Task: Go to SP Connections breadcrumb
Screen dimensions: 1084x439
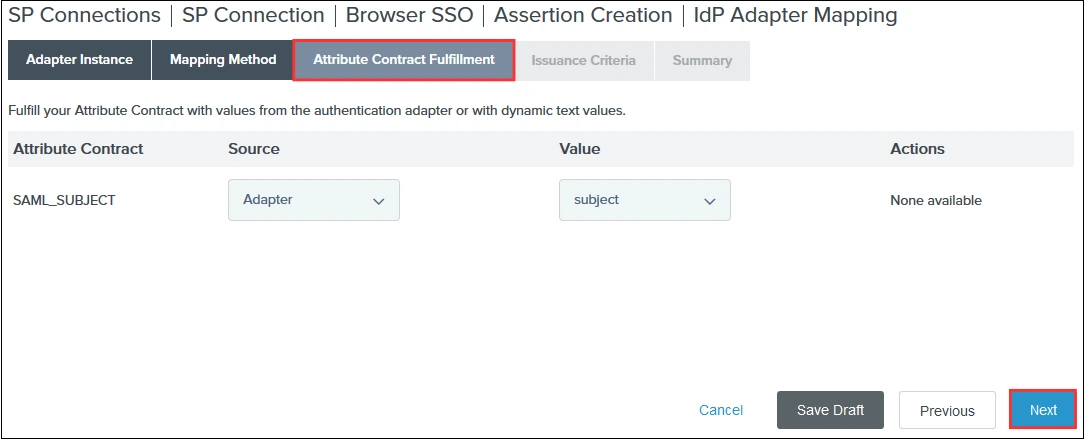Action: tap(84, 16)
